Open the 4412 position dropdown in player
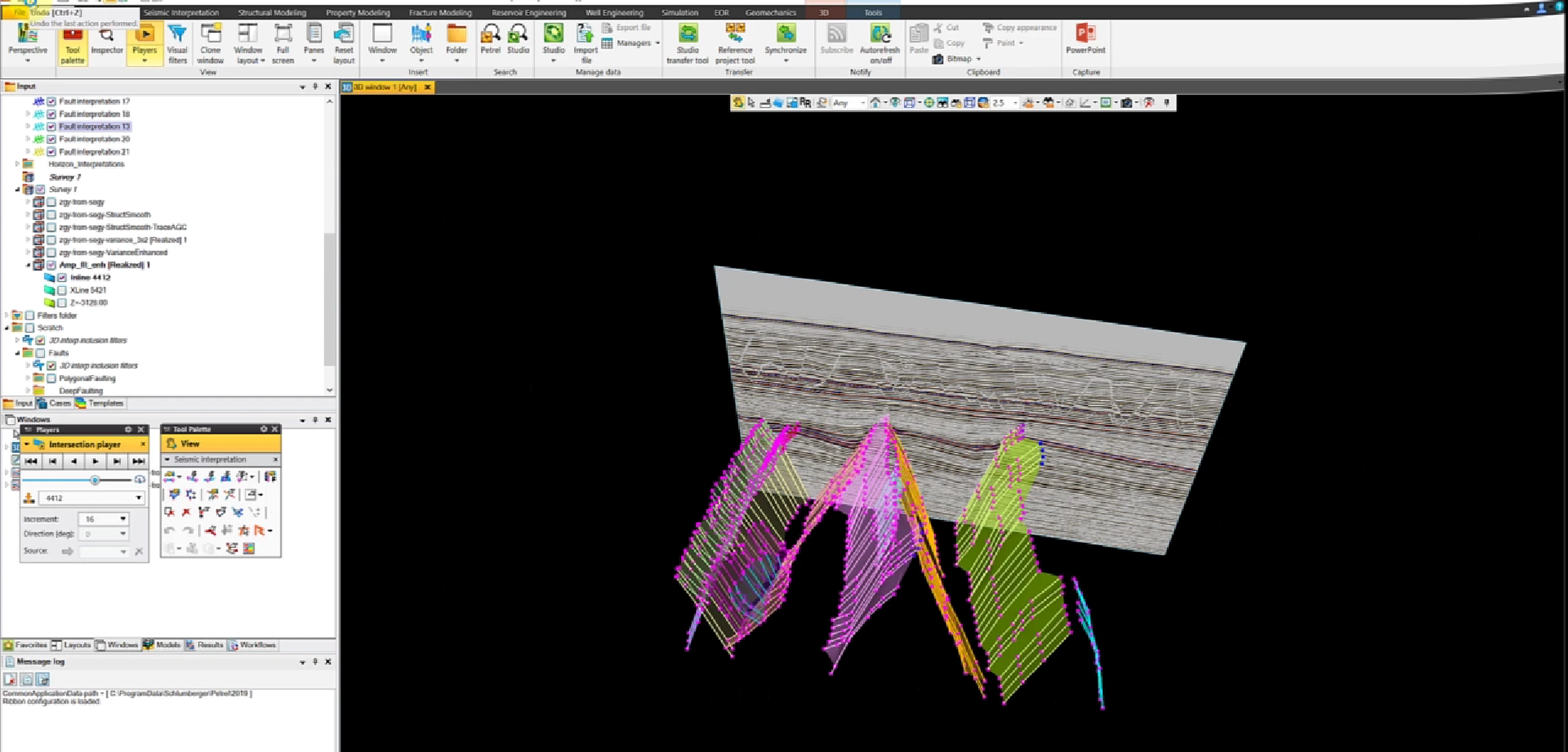This screenshot has height=752, width=1568. [x=138, y=498]
